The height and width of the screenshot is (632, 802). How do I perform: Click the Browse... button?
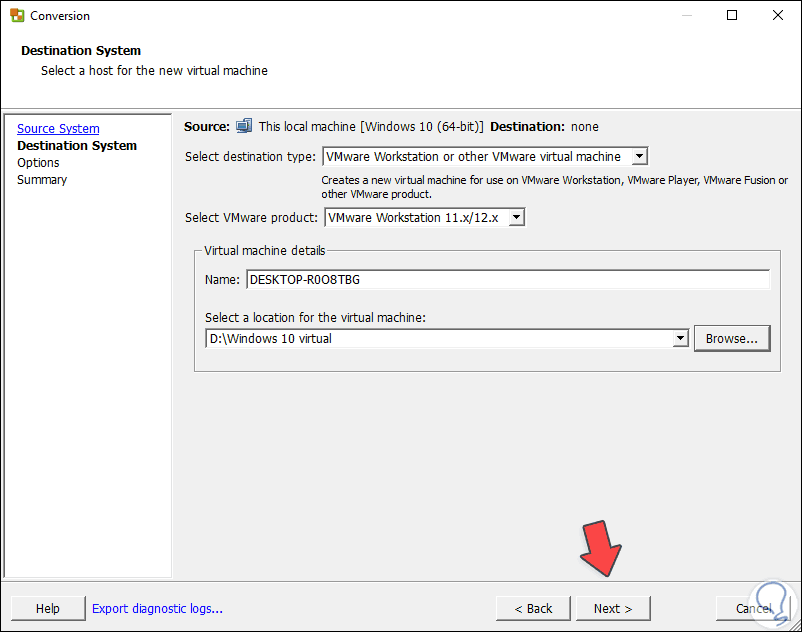(x=732, y=338)
